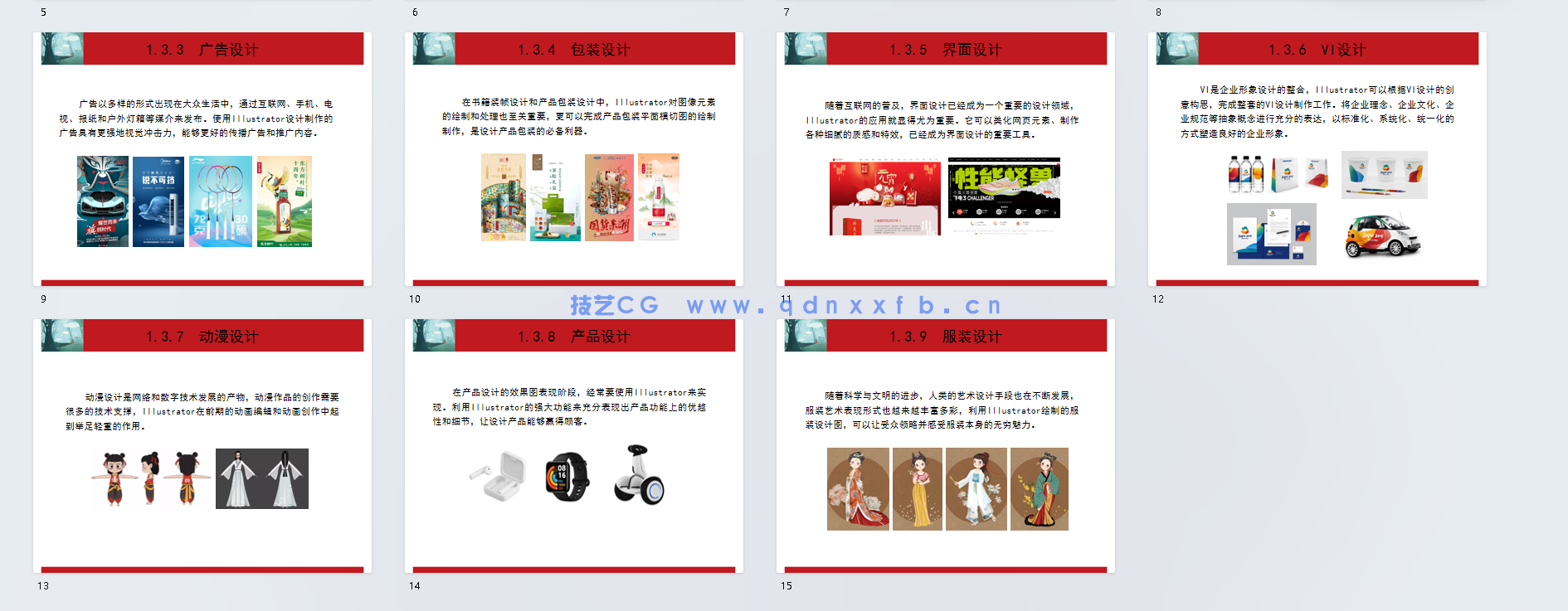Click the 1.3.8 产品设计 title text
Viewport: 1568px width, 611px height.
[574, 337]
